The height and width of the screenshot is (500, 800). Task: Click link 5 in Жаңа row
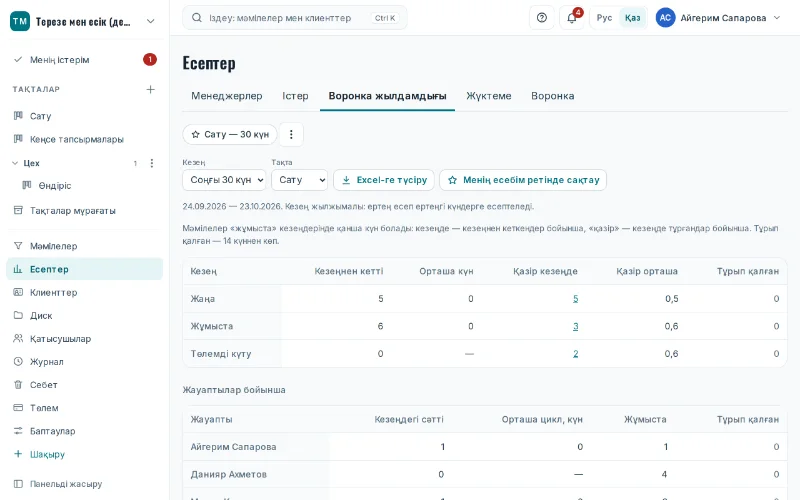[x=576, y=299]
